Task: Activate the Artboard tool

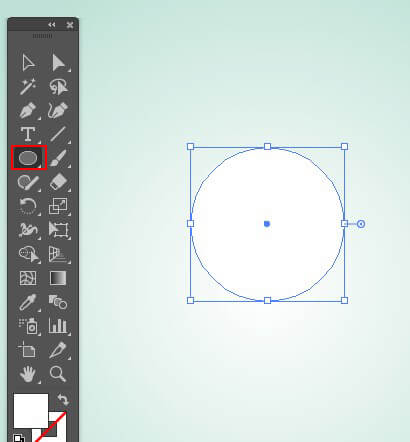Action: coord(27,350)
